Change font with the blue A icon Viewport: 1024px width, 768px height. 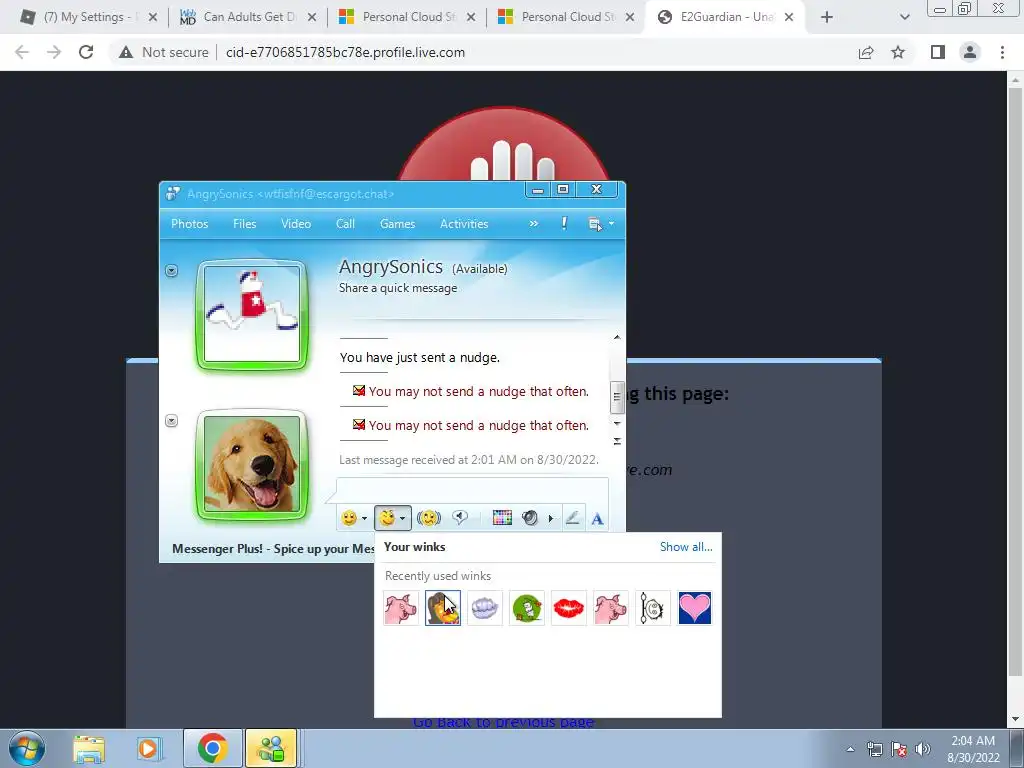coord(597,519)
